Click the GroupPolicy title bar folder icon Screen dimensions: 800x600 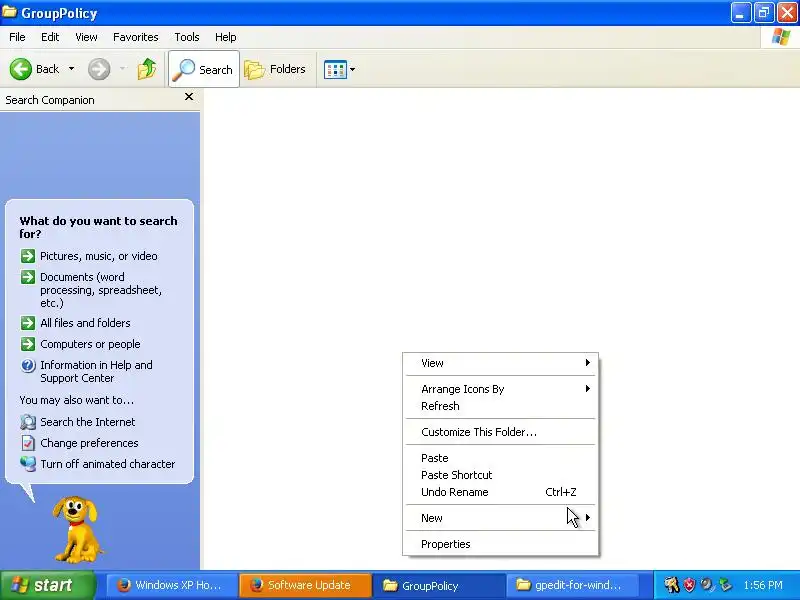pos(9,12)
